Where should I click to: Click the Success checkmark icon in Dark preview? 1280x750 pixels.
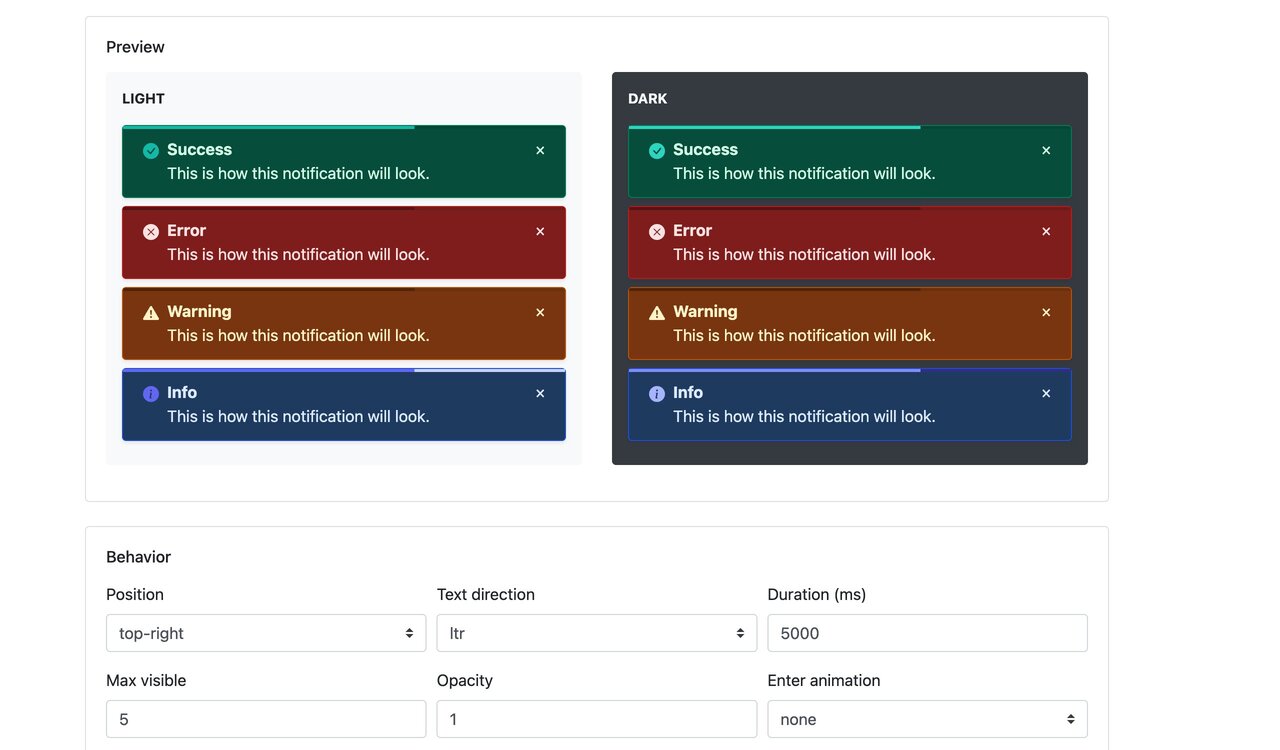(657, 151)
